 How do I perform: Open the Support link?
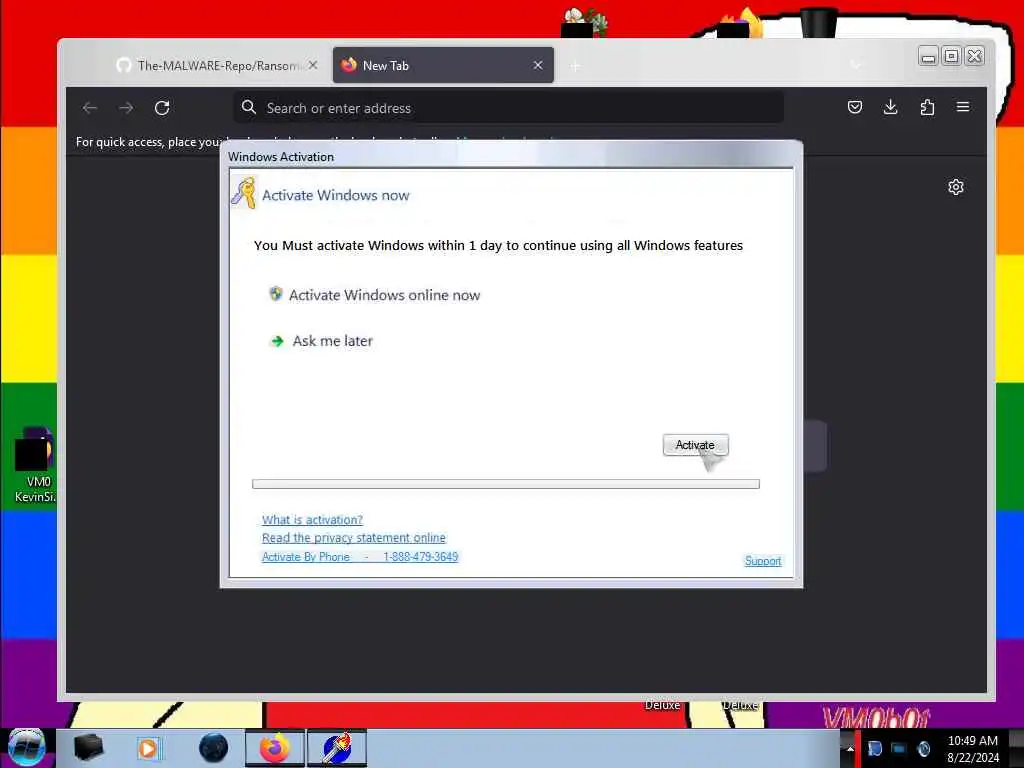(763, 560)
